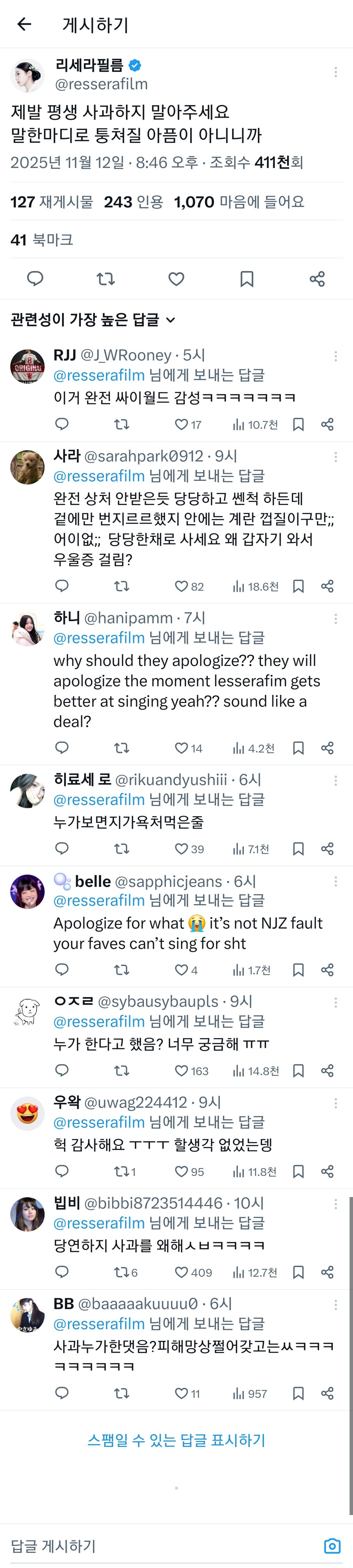Share the main post via share icon
The image size is (353, 1568).
317,279
